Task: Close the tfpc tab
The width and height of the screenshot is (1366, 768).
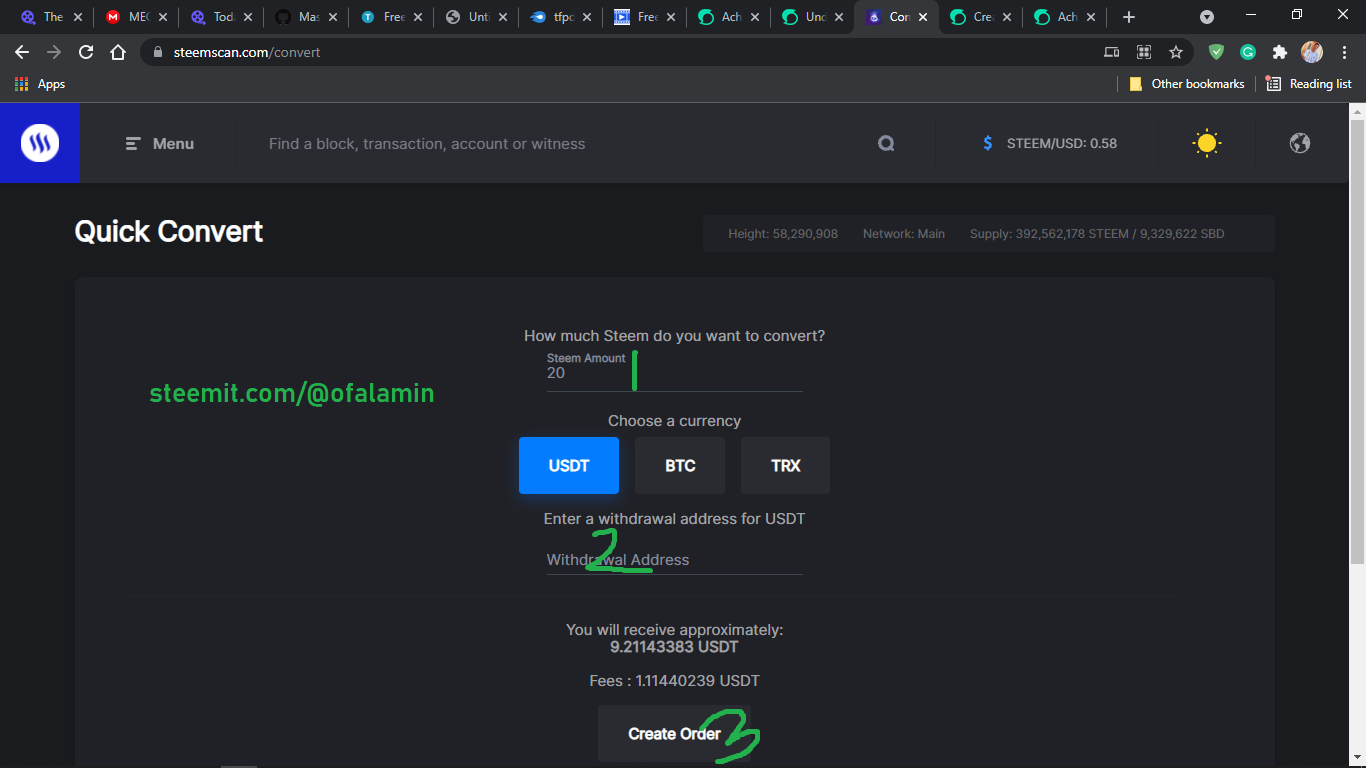Action: 588,17
